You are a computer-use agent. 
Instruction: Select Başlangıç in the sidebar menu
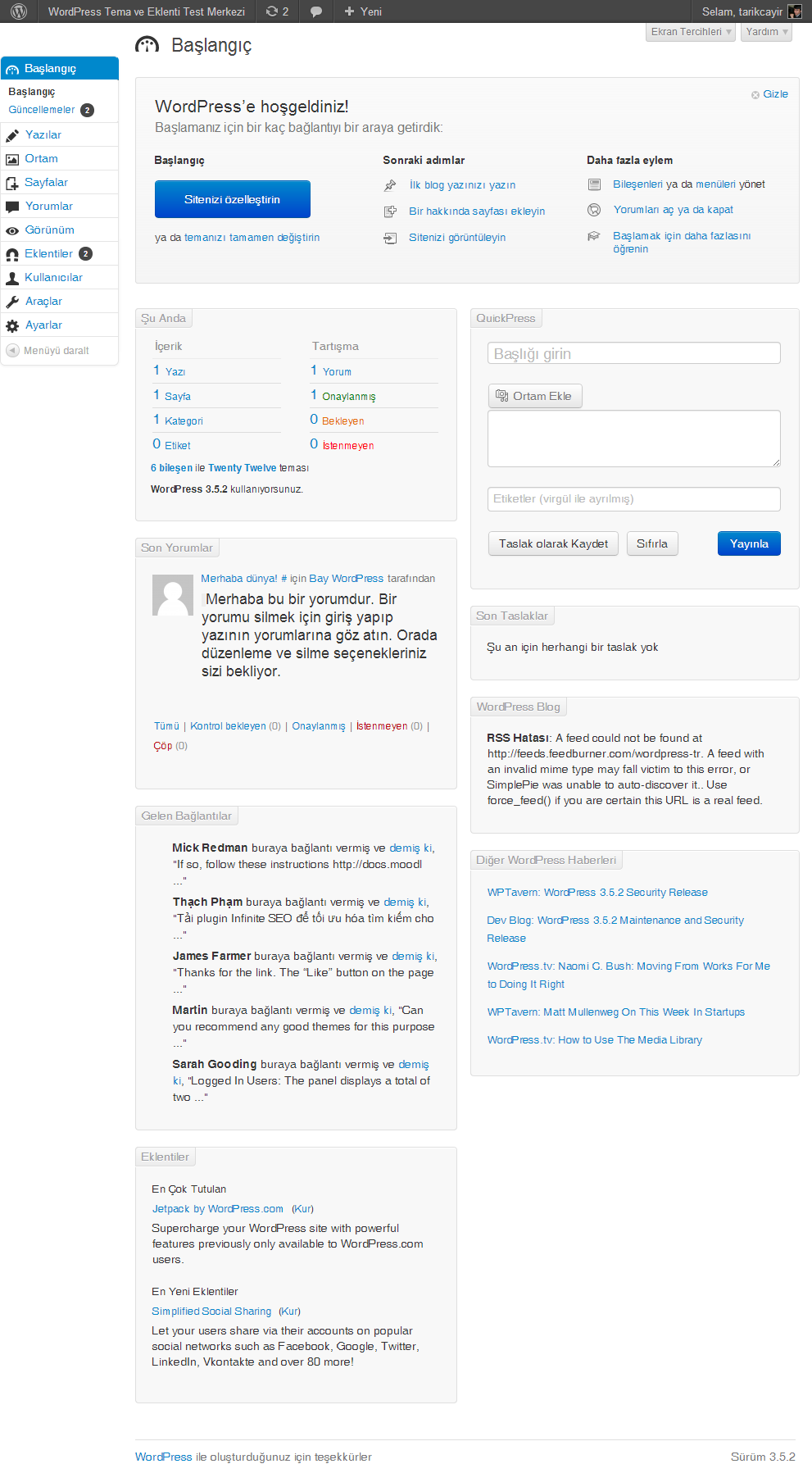click(x=60, y=68)
